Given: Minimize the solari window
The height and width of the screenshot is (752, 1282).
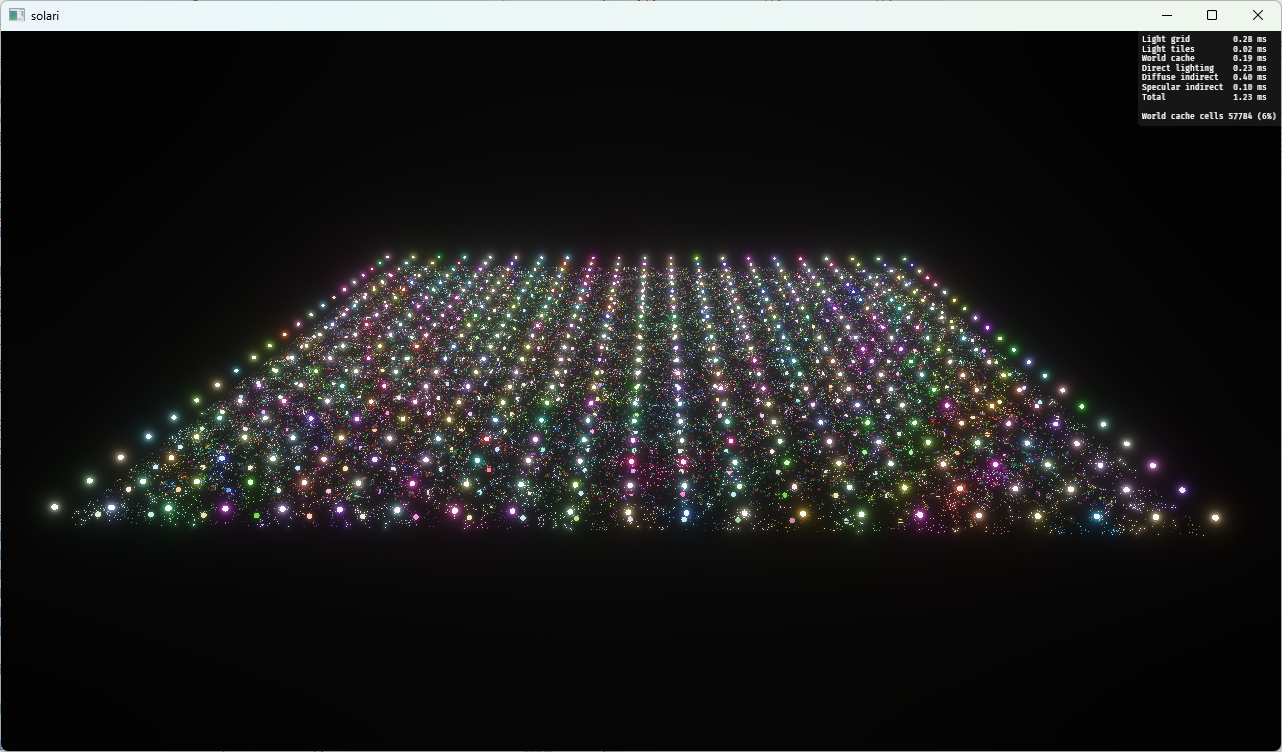Looking at the screenshot, I should [1166, 15].
